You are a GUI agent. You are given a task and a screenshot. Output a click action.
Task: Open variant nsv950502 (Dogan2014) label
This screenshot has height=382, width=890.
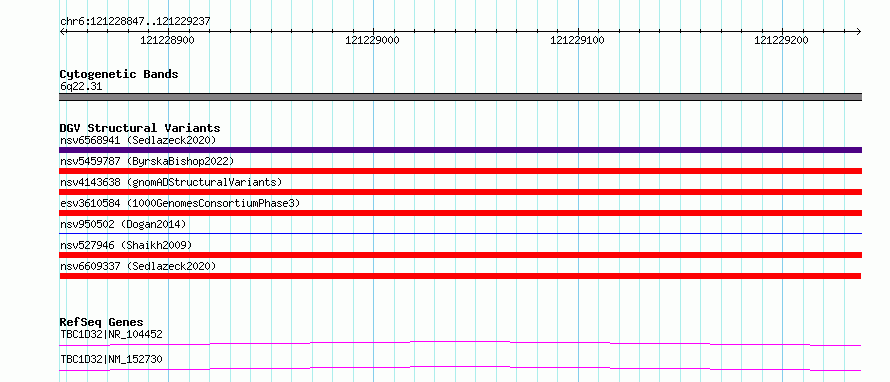(123, 224)
